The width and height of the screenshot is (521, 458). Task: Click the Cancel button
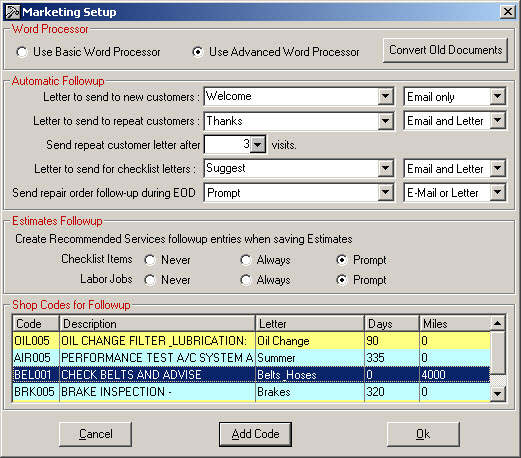pyautogui.click(x=96, y=434)
